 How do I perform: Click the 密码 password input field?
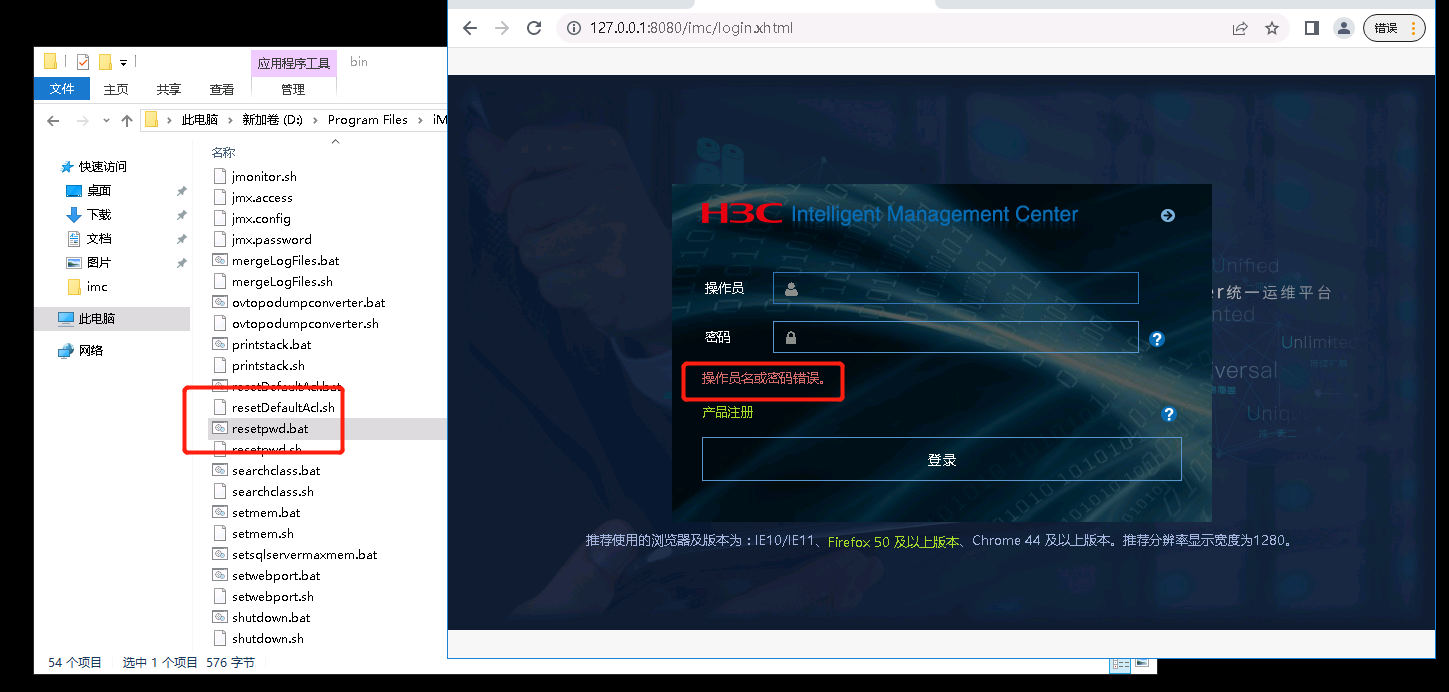tap(956, 337)
